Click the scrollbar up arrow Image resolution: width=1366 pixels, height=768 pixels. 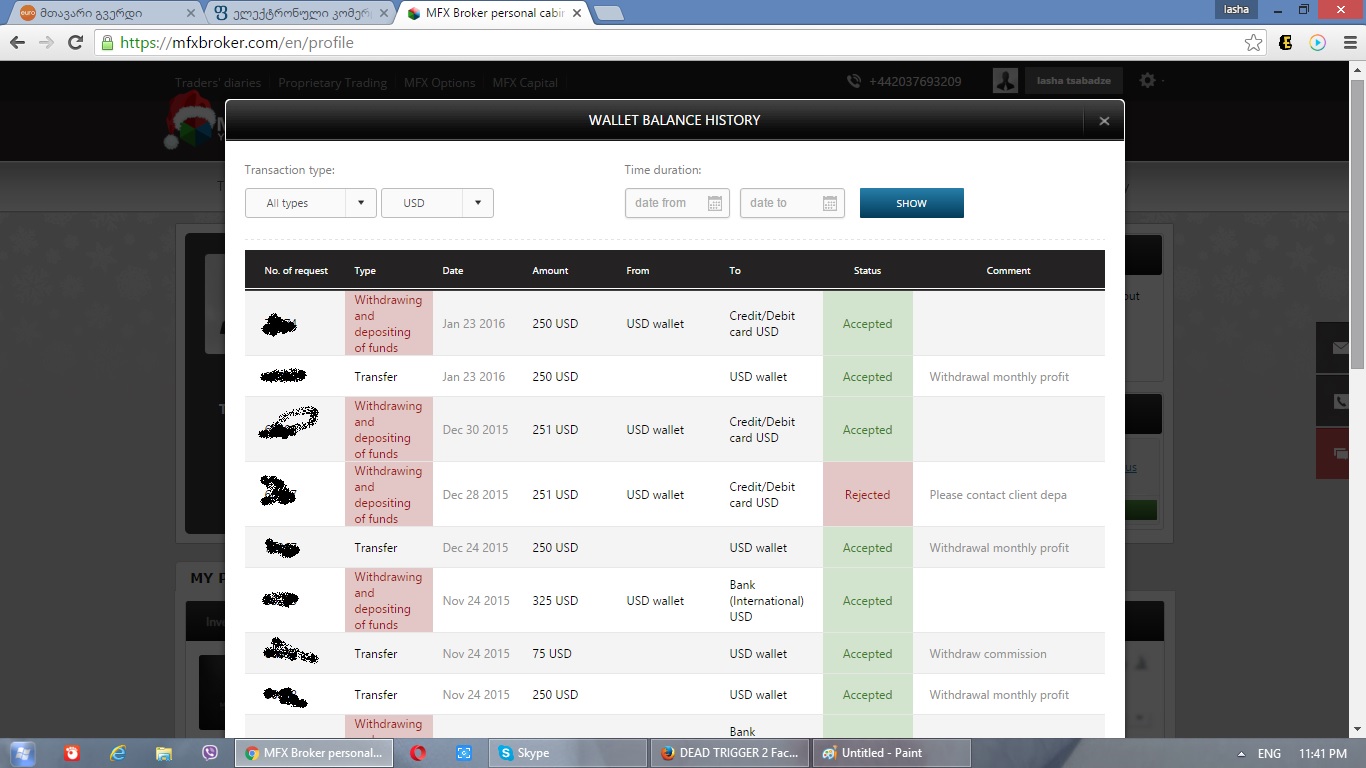(x=1358, y=69)
